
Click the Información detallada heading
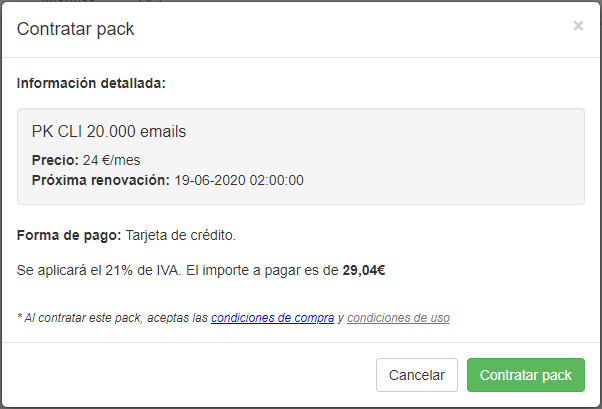point(91,83)
